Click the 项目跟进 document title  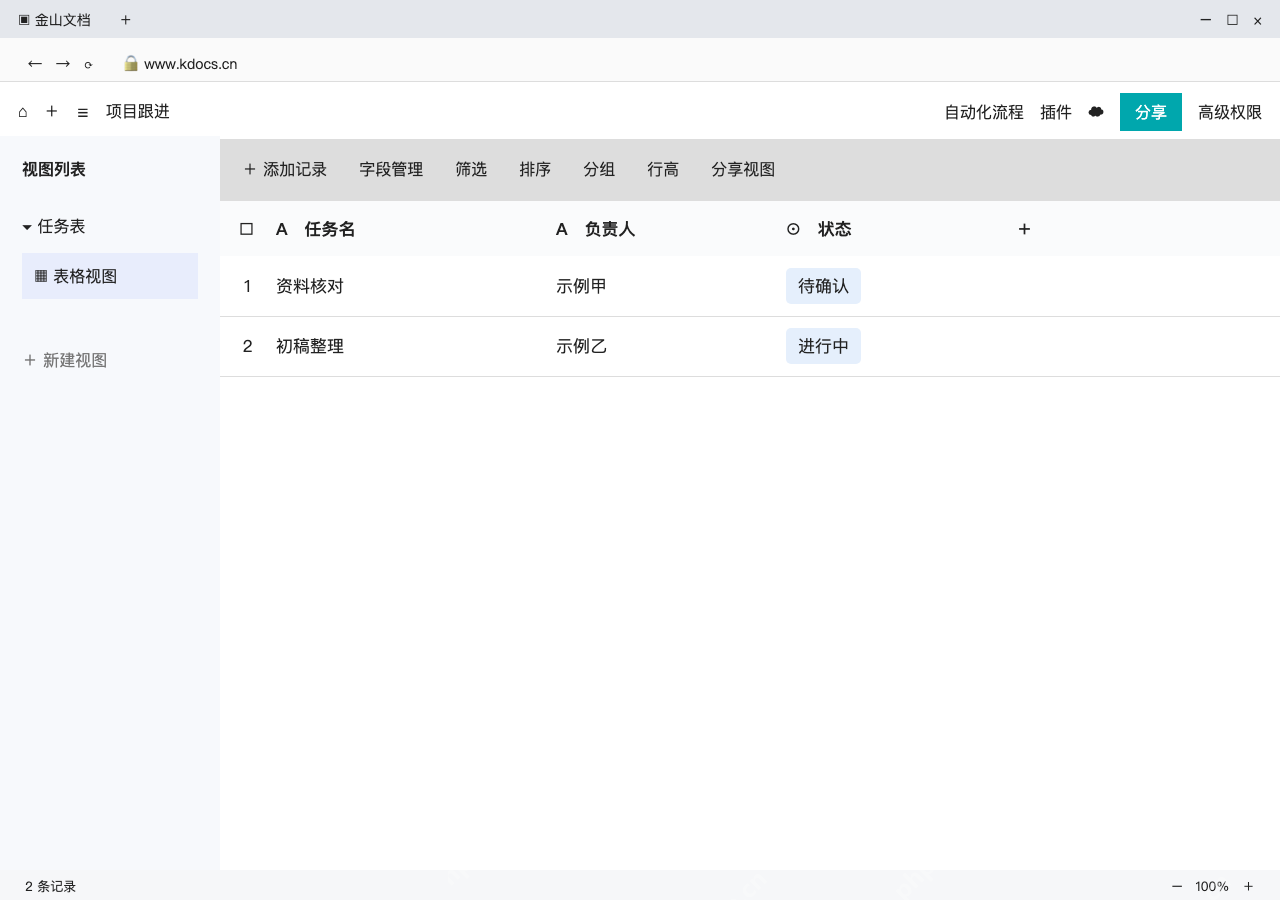click(138, 111)
